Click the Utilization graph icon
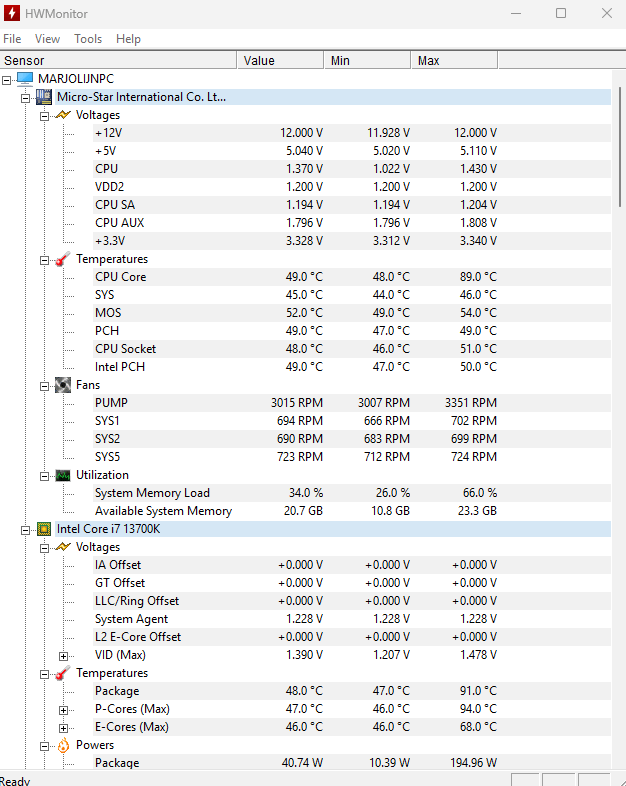Viewport: 626px width, 786px height. 63,475
